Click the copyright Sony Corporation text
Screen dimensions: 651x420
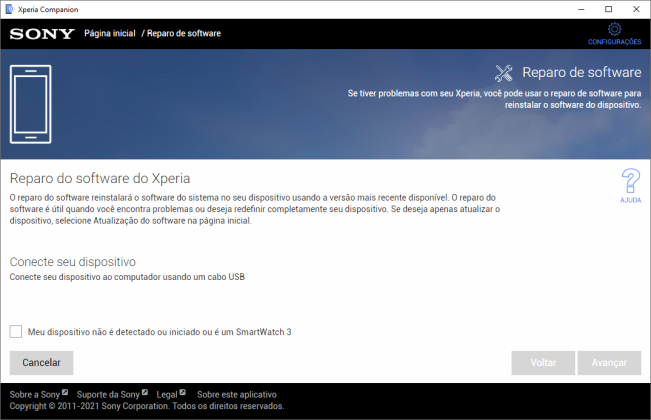pyautogui.click(x=147, y=406)
